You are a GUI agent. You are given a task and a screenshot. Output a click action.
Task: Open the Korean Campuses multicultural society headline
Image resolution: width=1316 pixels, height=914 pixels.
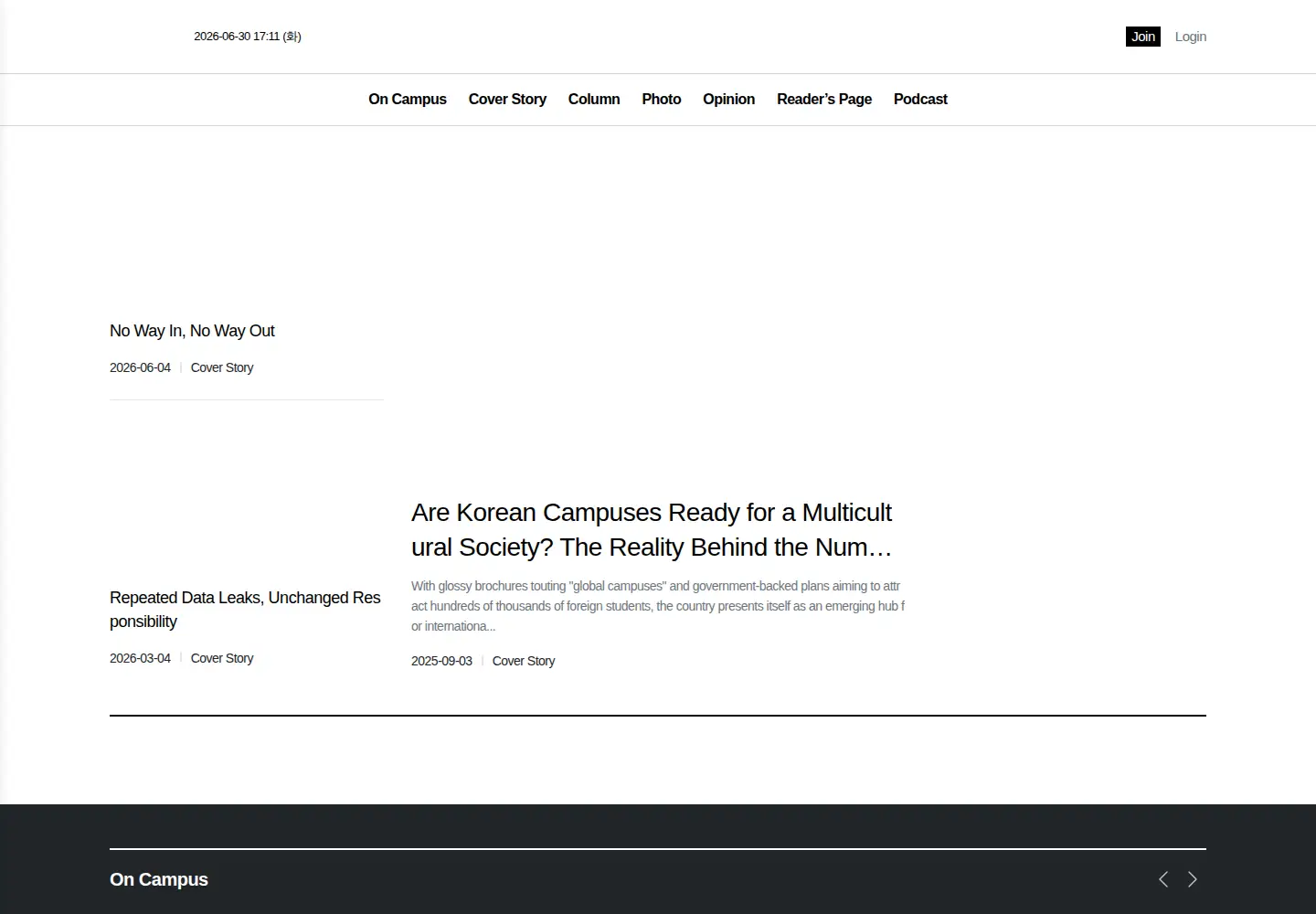(652, 530)
